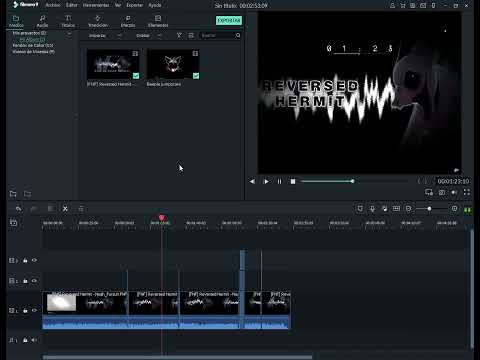Open the Medios tab
480x360 pixels.
(16, 21)
